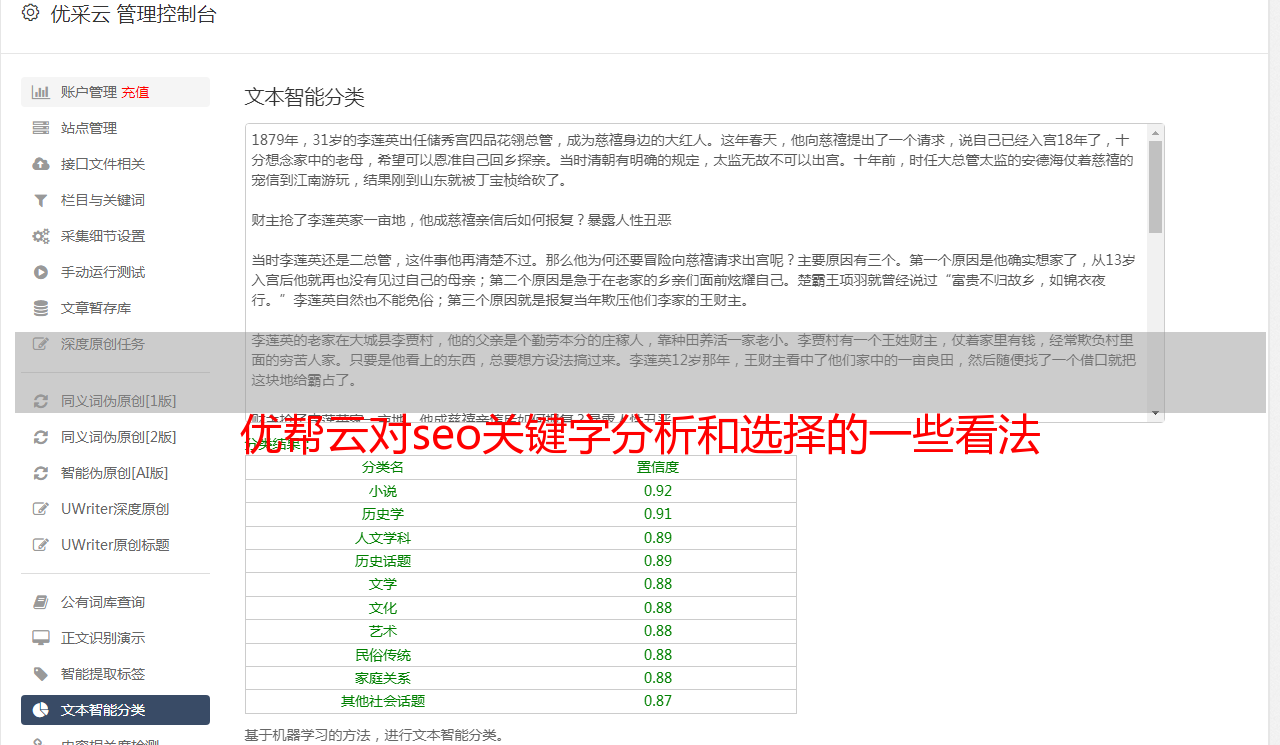This screenshot has height=745, width=1280.
Task: Click the tag icon for 智能提取标签
Action: click(x=41, y=674)
